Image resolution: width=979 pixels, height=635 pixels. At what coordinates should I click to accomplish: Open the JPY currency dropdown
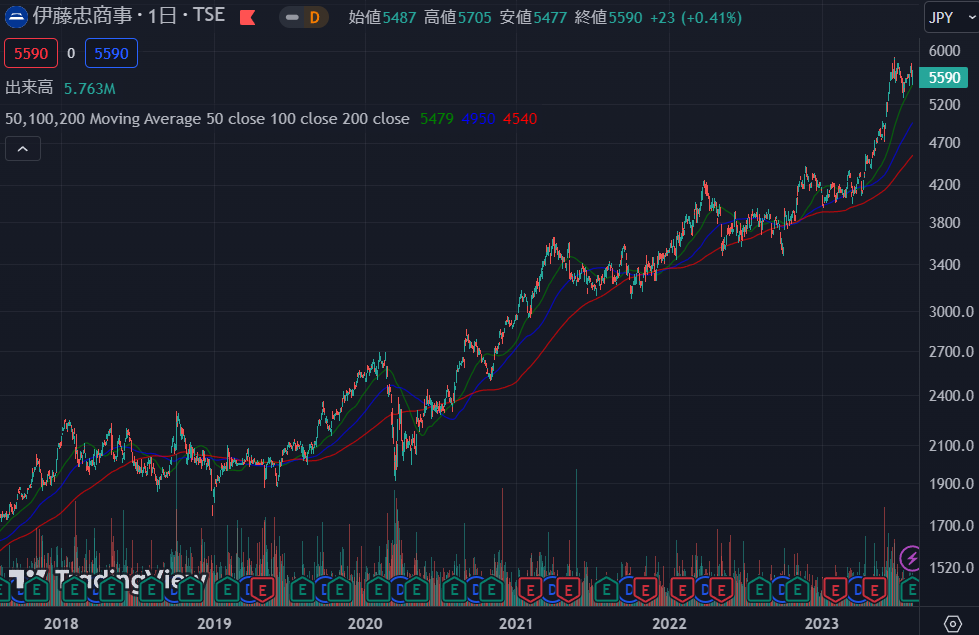pyautogui.click(x=951, y=17)
